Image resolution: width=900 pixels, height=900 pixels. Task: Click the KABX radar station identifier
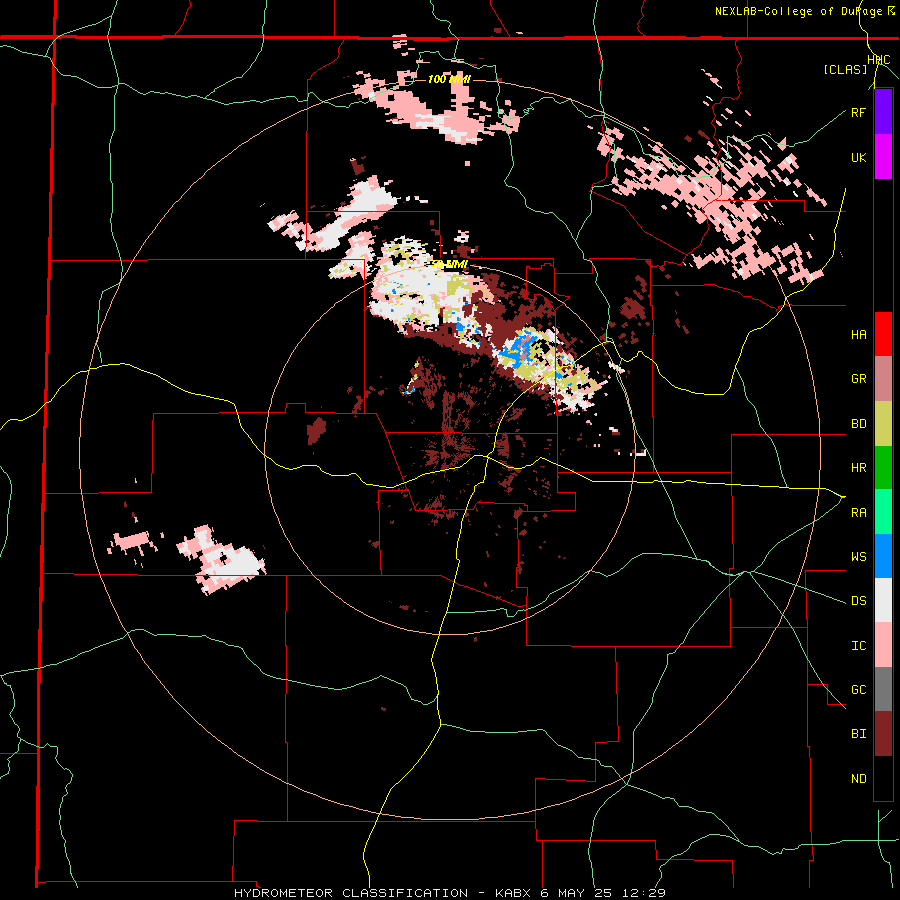point(515,893)
